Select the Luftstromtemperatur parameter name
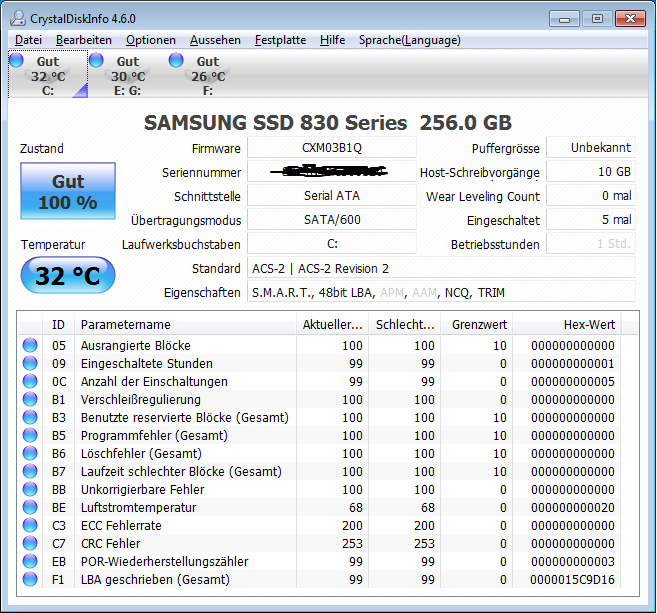The image size is (657, 613). [x=138, y=507]
